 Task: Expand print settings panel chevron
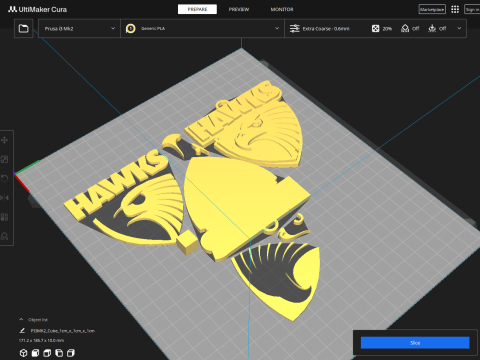click(x=459, y=29)
